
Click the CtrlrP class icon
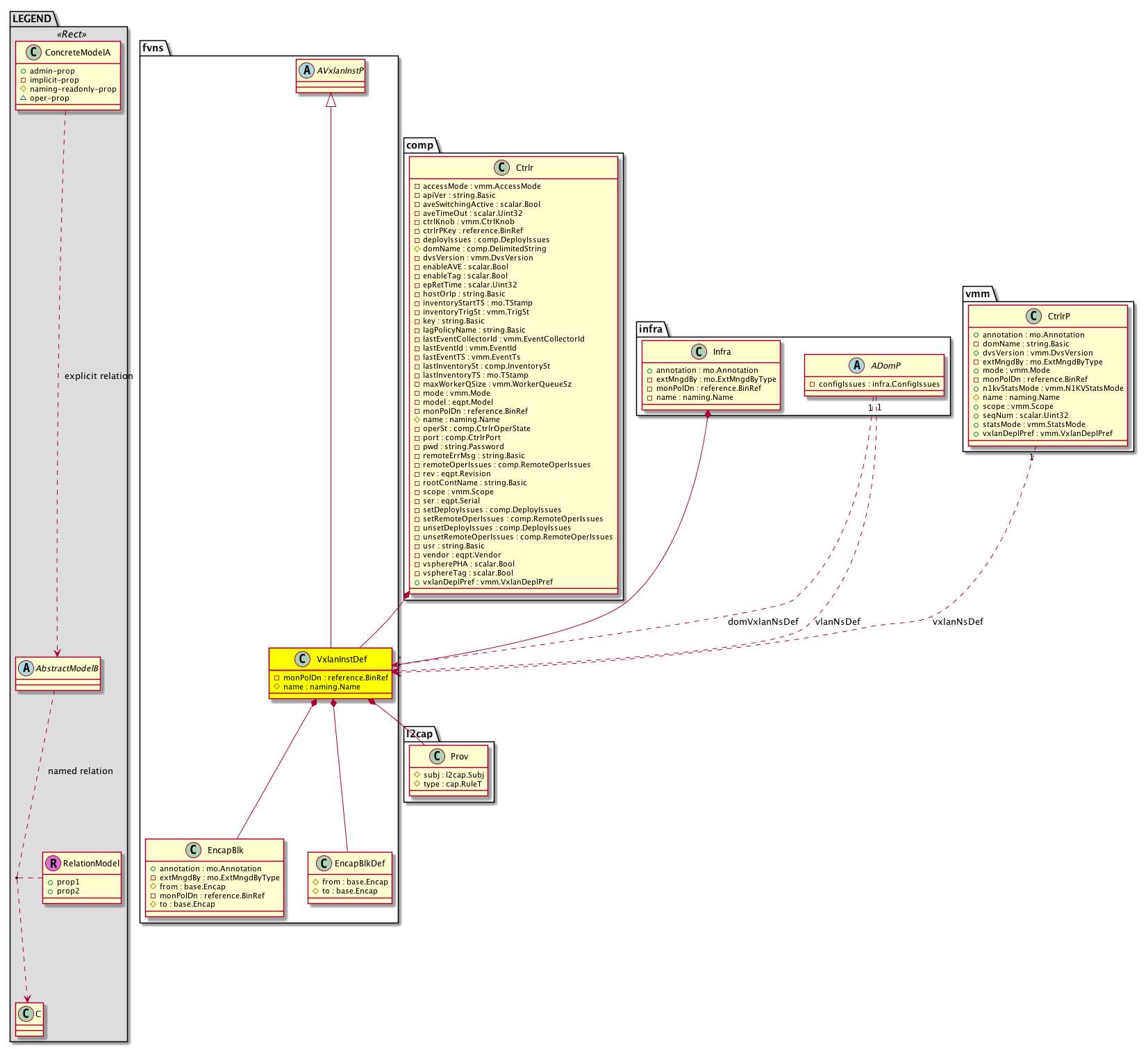tap(1033, 316)
